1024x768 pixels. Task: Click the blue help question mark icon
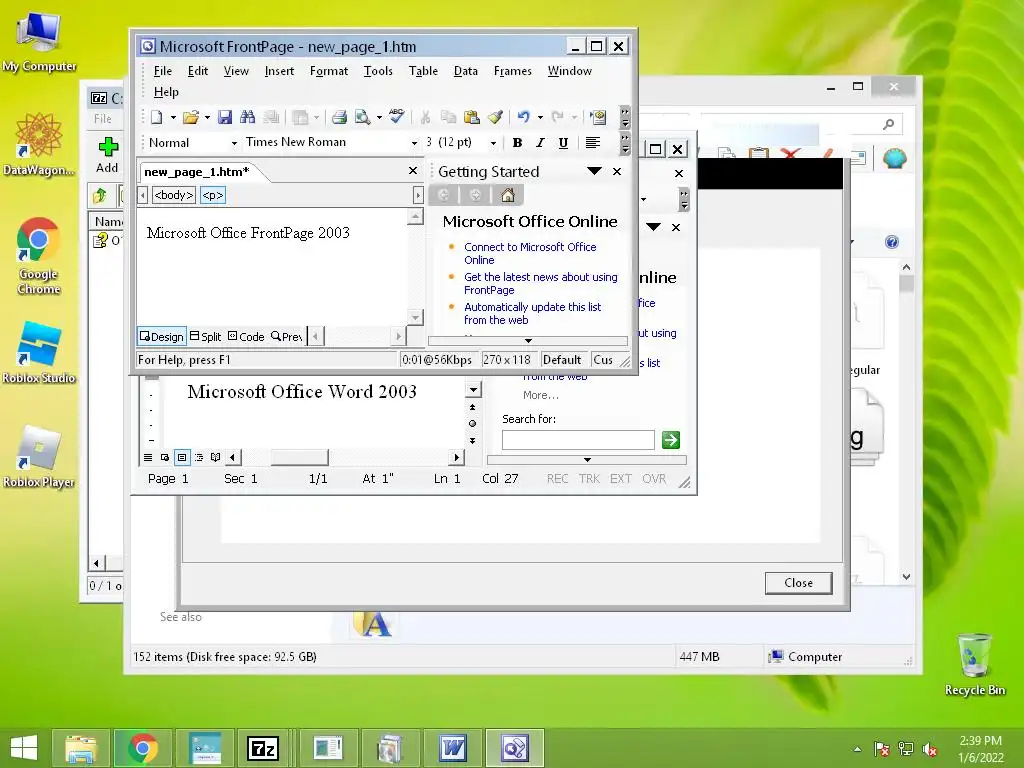(x=891, y=242)
